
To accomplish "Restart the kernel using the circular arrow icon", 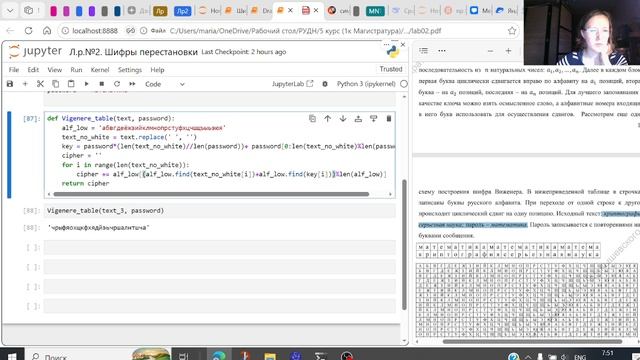I will tap(117, 84).
